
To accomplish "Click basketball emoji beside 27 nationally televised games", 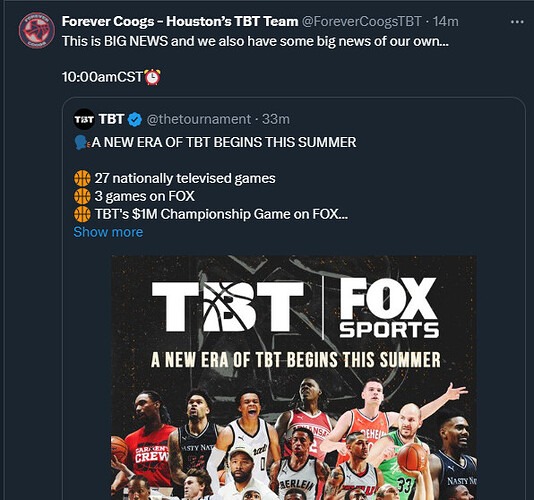I will (x=82, y=178).
